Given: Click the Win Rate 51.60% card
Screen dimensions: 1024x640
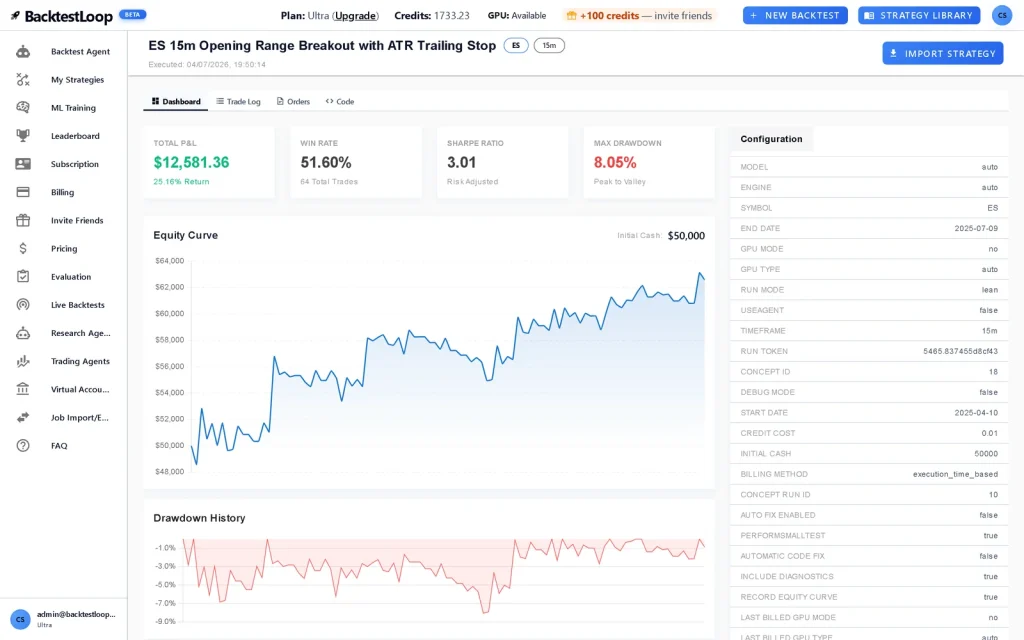Looking at the screenshot, I should click(x=356, y=163).
